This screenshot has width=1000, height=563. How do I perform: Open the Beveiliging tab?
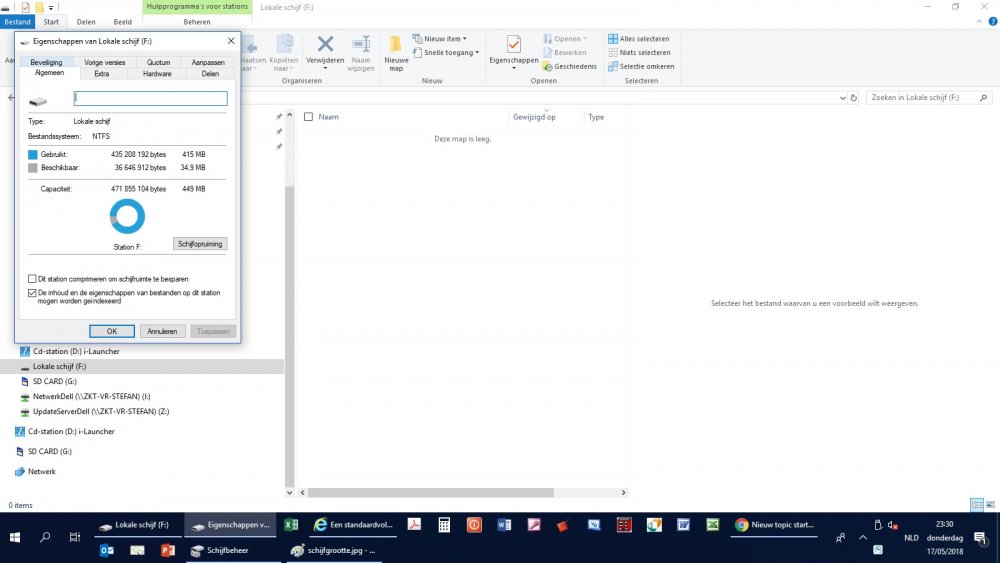pyautogui.click(x=47, y=62)
